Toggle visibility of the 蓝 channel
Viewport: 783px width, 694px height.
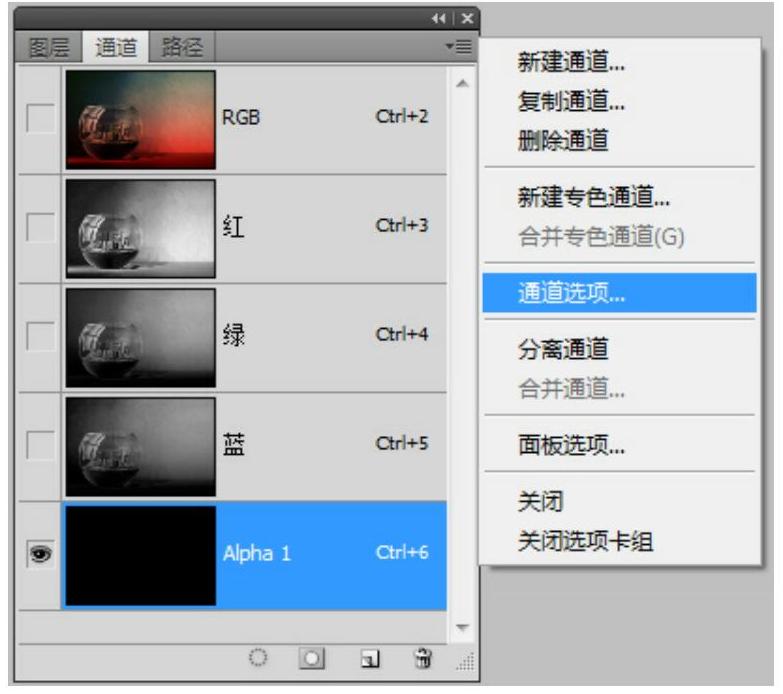(40, 447)
